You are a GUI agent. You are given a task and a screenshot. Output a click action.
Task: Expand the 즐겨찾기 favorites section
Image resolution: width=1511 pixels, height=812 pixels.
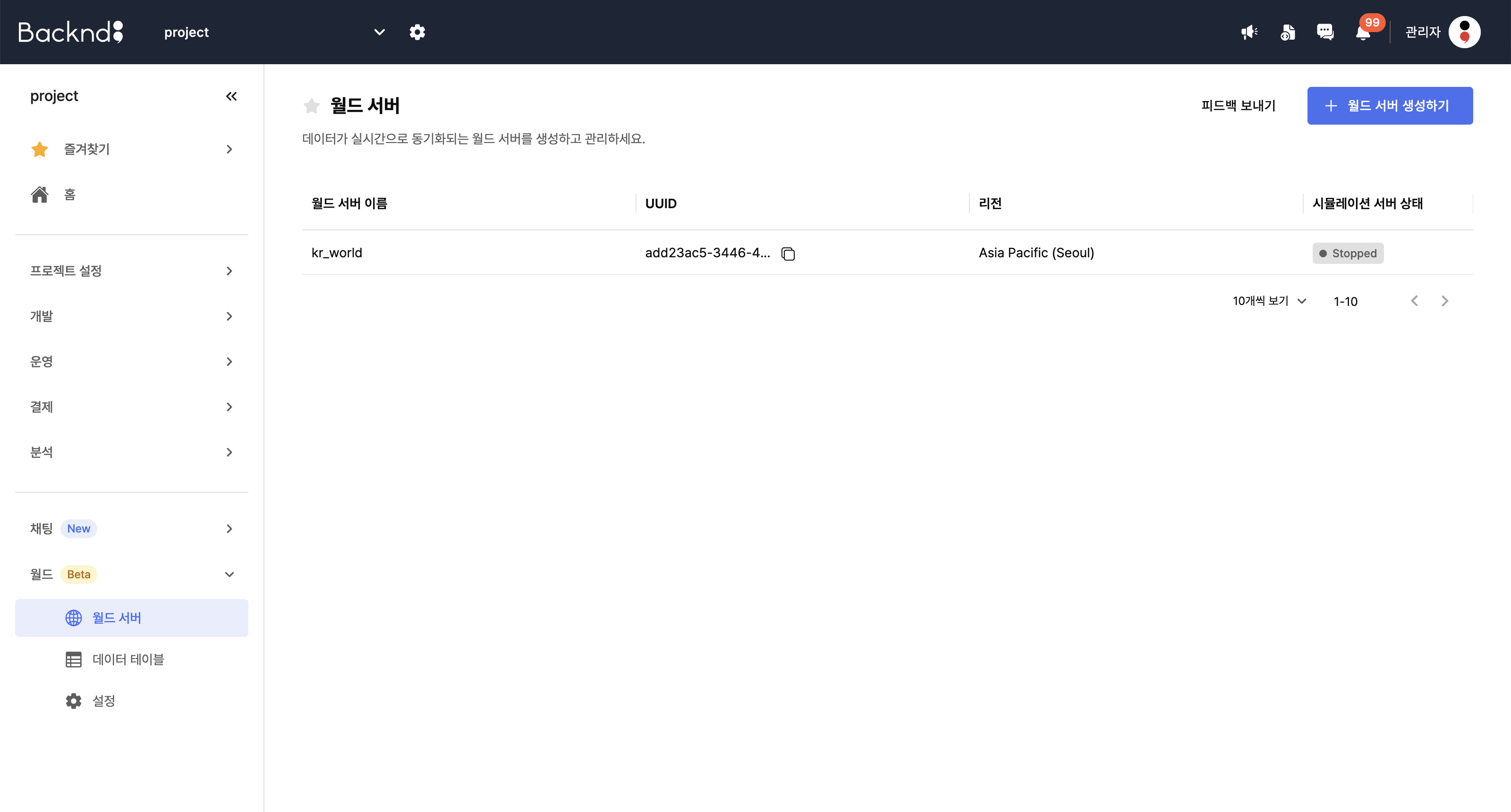(x=229, y=149)
